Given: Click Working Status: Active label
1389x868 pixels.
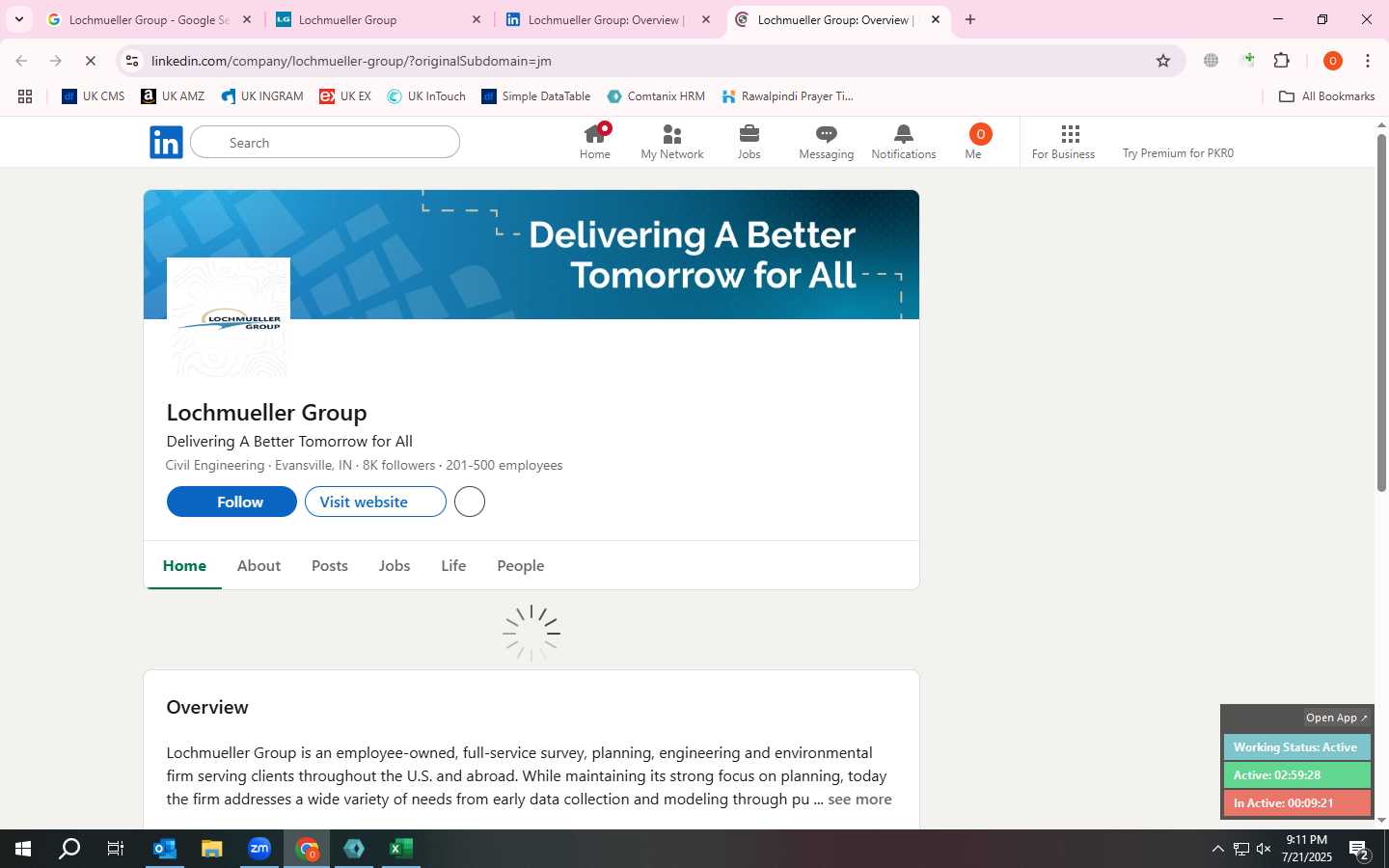Looking at the screenshot, I should pyautogui.click(x=1296, y=747).
